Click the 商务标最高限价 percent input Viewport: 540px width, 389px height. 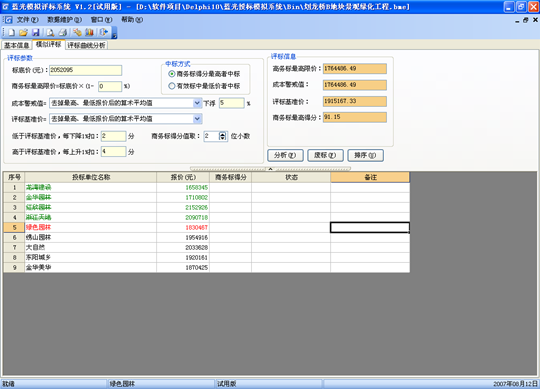pos(110,86)
